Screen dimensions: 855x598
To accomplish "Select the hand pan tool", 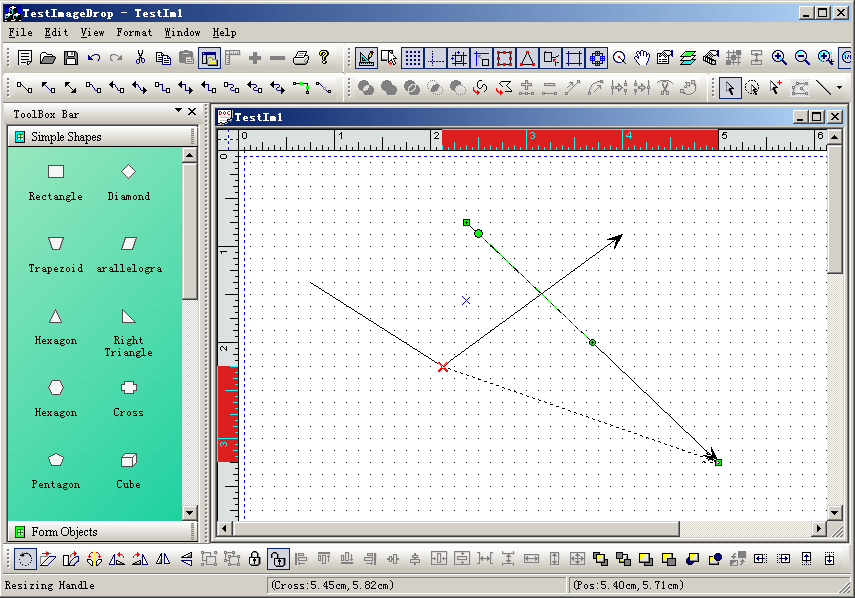I will tap(642, 58).
